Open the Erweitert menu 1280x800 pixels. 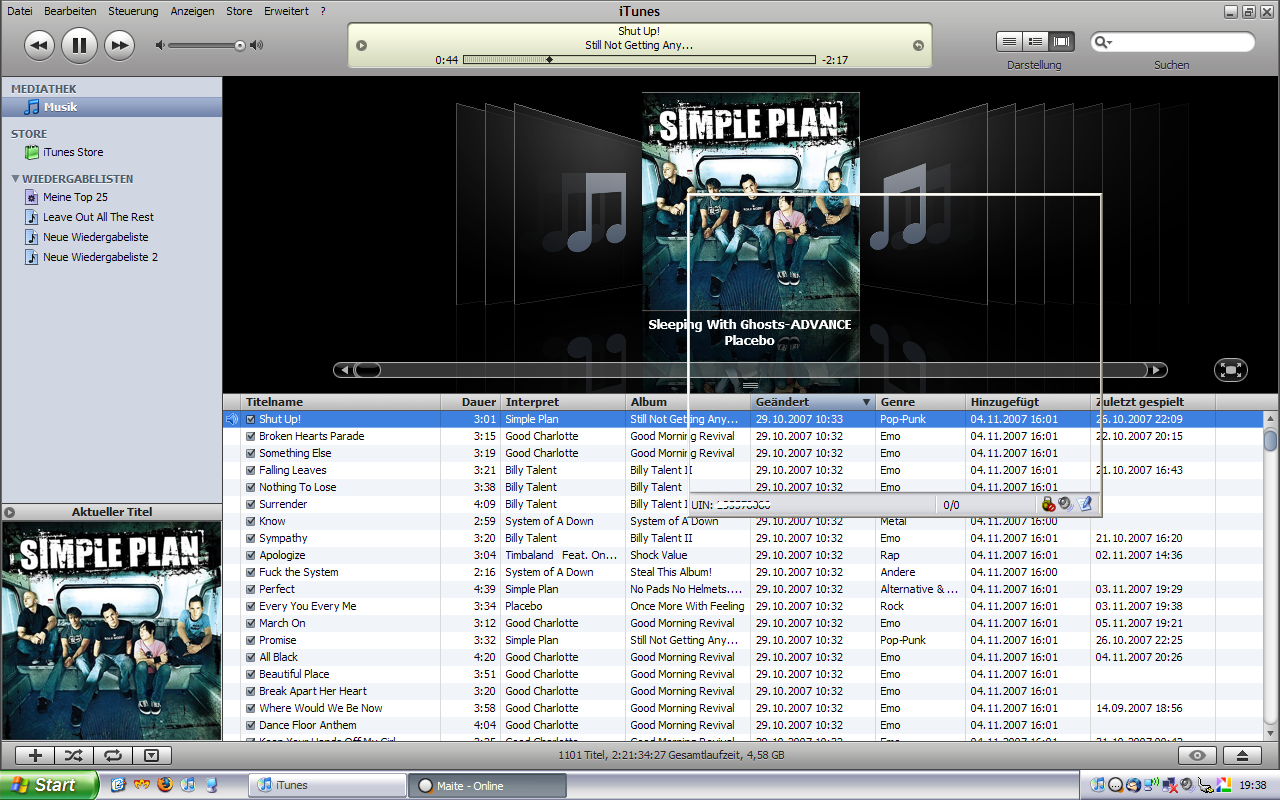click(286, 11)
